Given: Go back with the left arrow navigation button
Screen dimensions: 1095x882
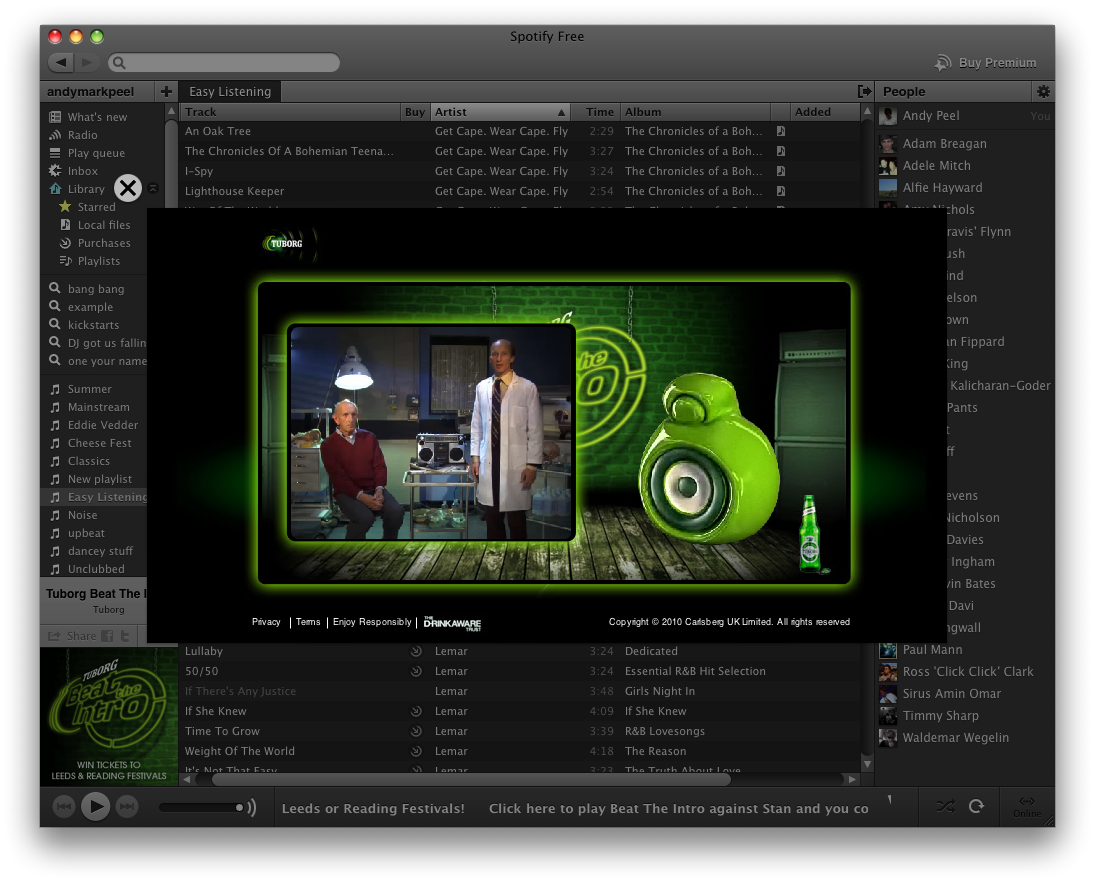Looking at the screenshot, I should (x=61, y=62).
